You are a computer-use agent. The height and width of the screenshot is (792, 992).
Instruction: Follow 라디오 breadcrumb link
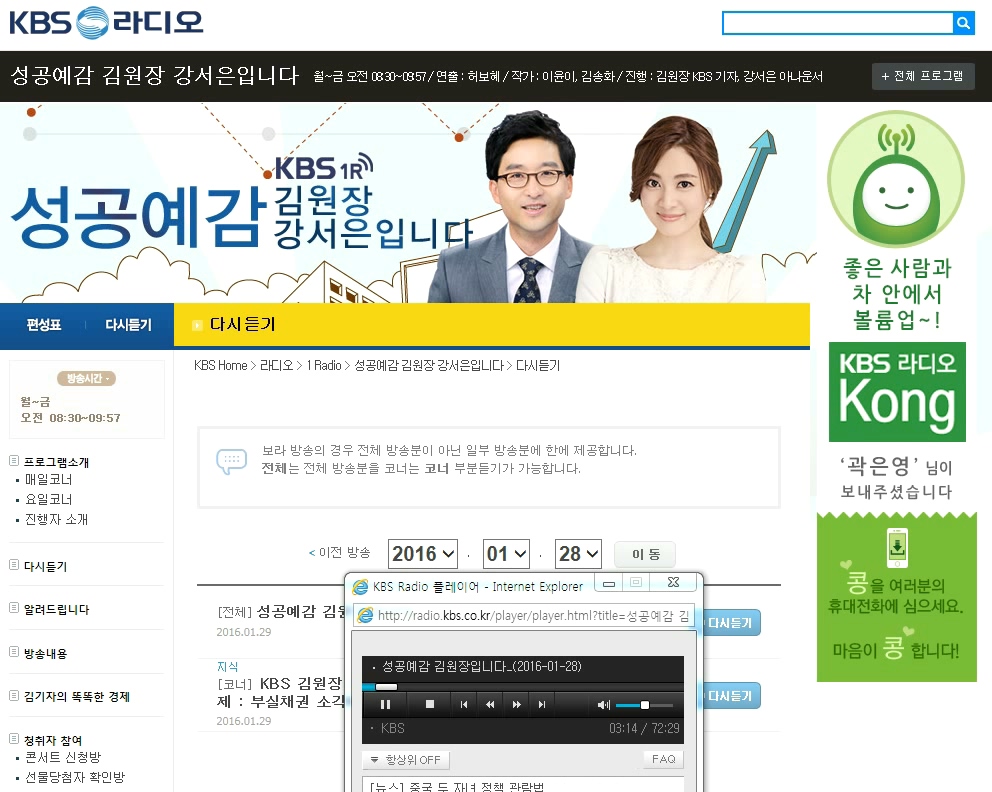(x=276, y=365)
